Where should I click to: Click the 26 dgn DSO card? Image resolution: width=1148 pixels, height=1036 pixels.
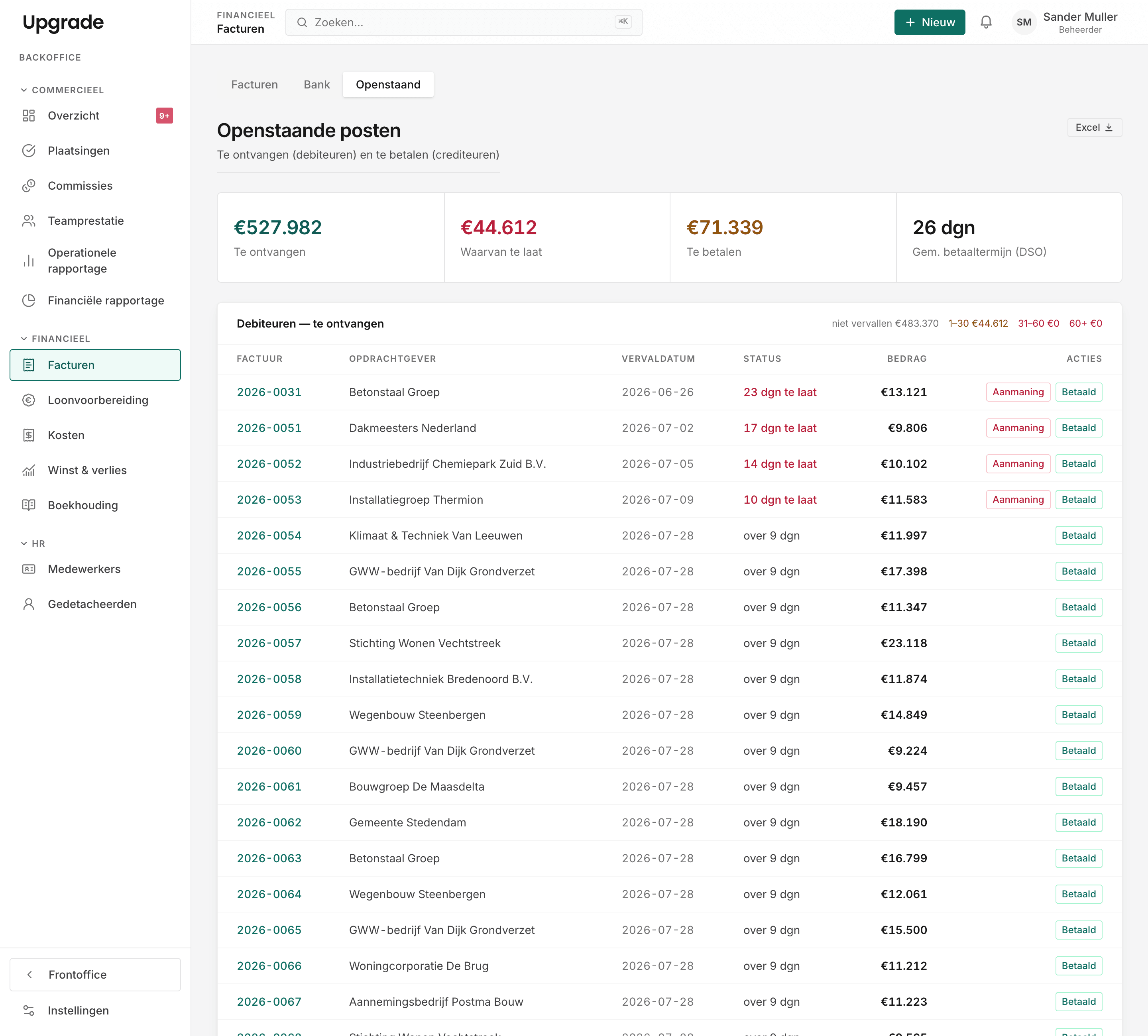click(x=1009, y=237)
